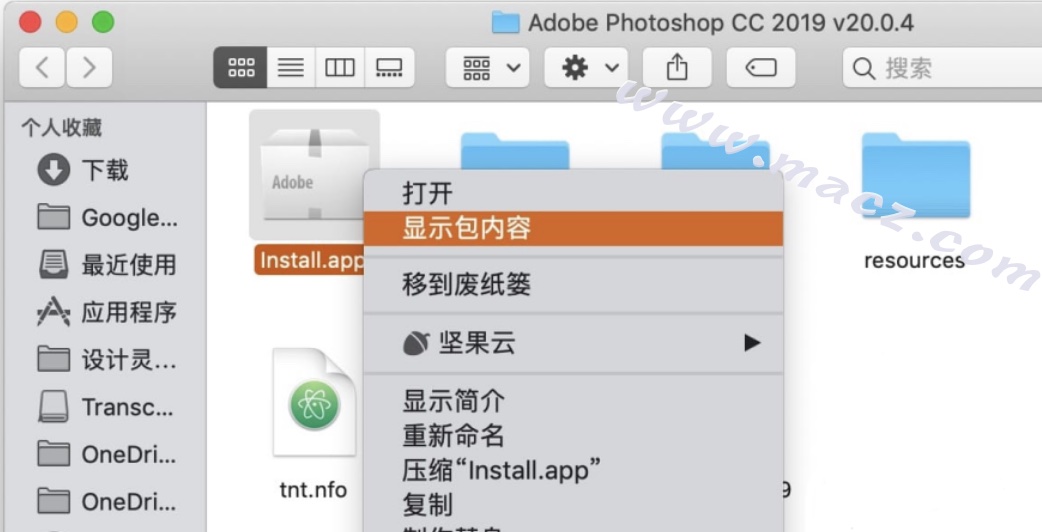
Task: Click the magnifier icon in search field
Action: [x=863, y=68]
